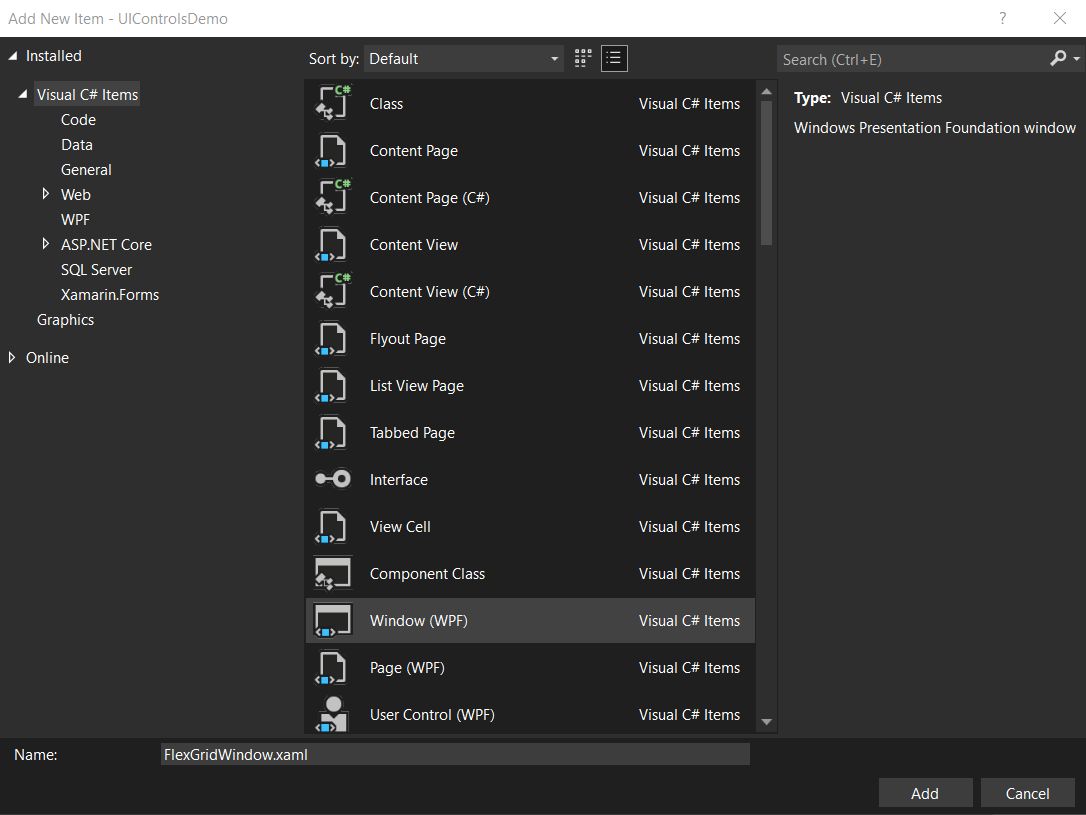Select the Tabbed Page template
Viewport: 1086px width, 815px height.
[411, 432]
